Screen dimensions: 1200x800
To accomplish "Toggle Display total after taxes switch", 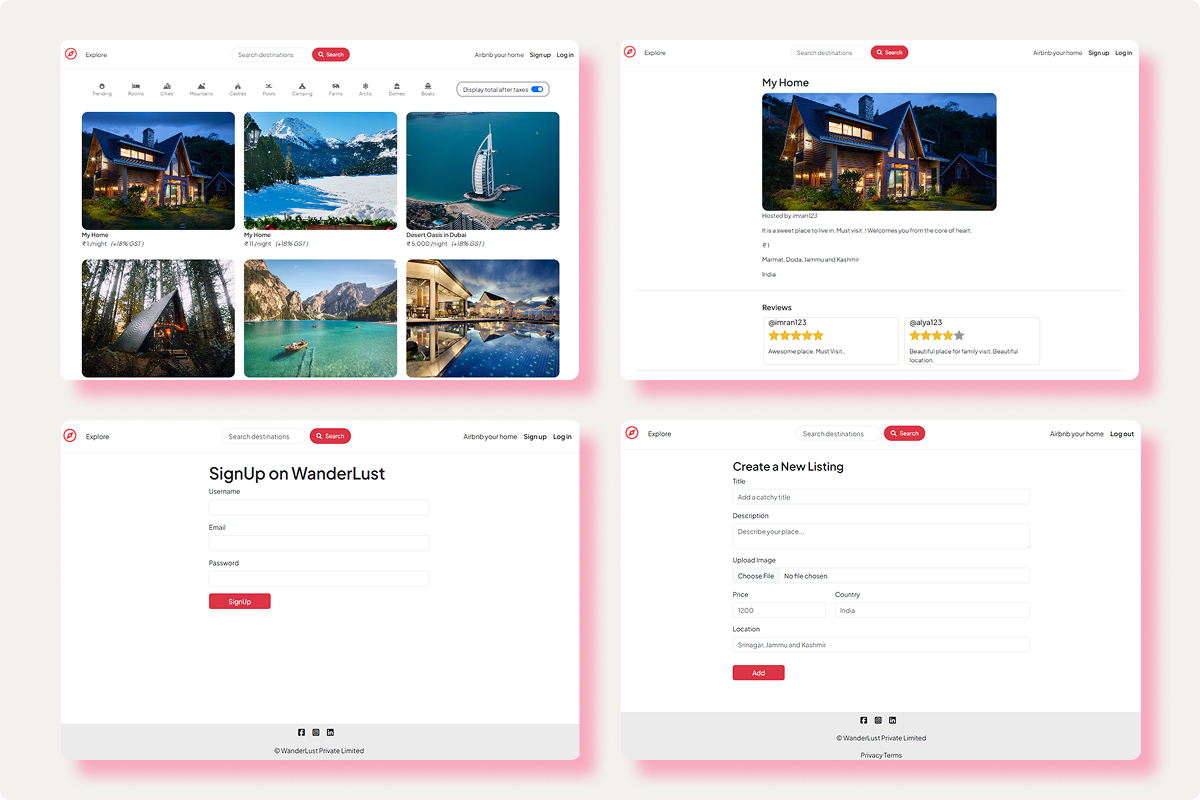I will click(x=537, y=90).
